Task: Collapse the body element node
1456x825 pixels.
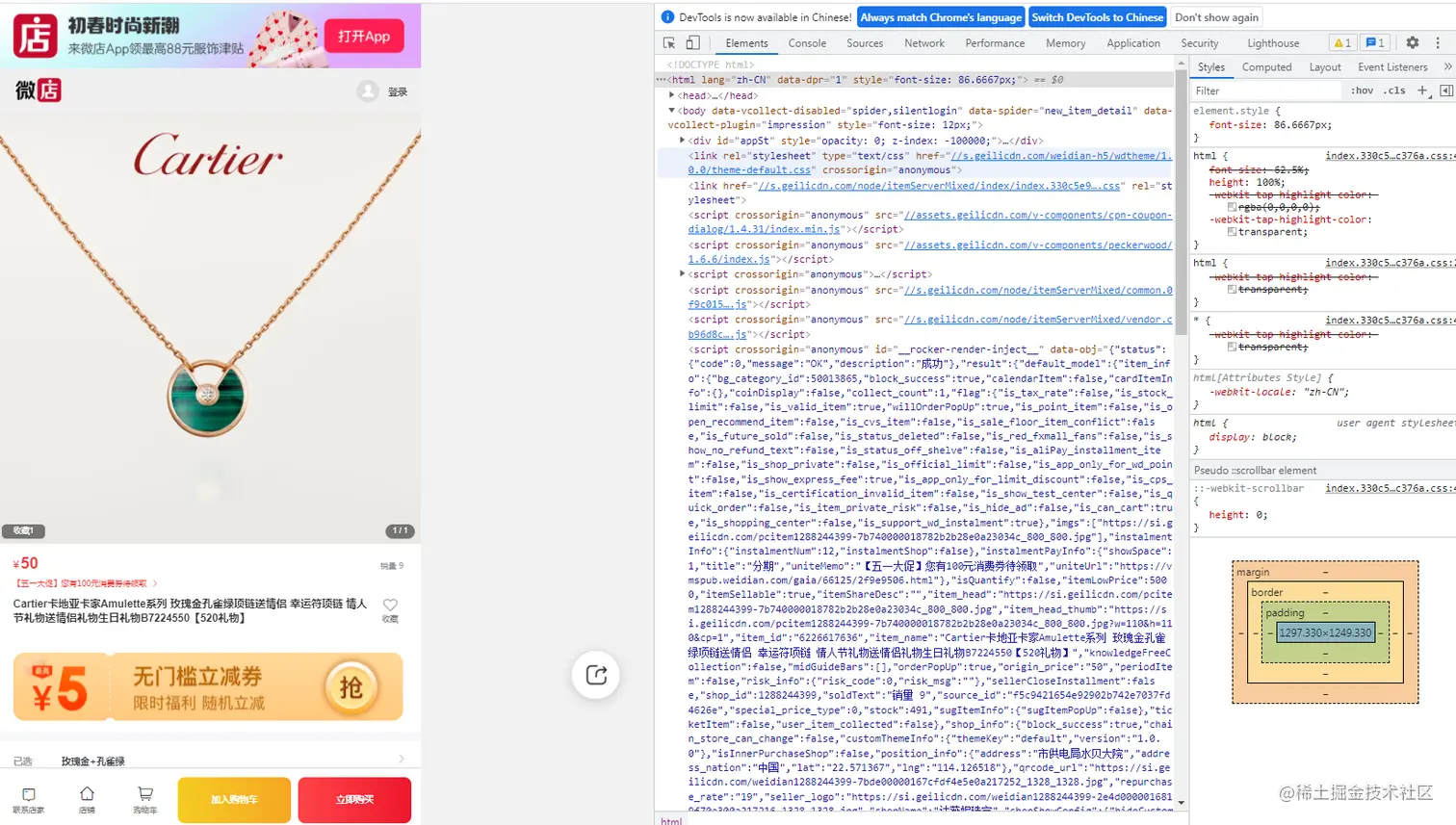Action: pos(671,111)
